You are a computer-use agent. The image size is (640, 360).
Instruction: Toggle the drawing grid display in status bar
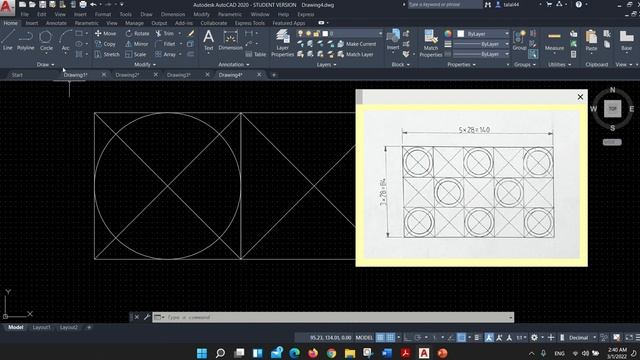tap(380, 338)
